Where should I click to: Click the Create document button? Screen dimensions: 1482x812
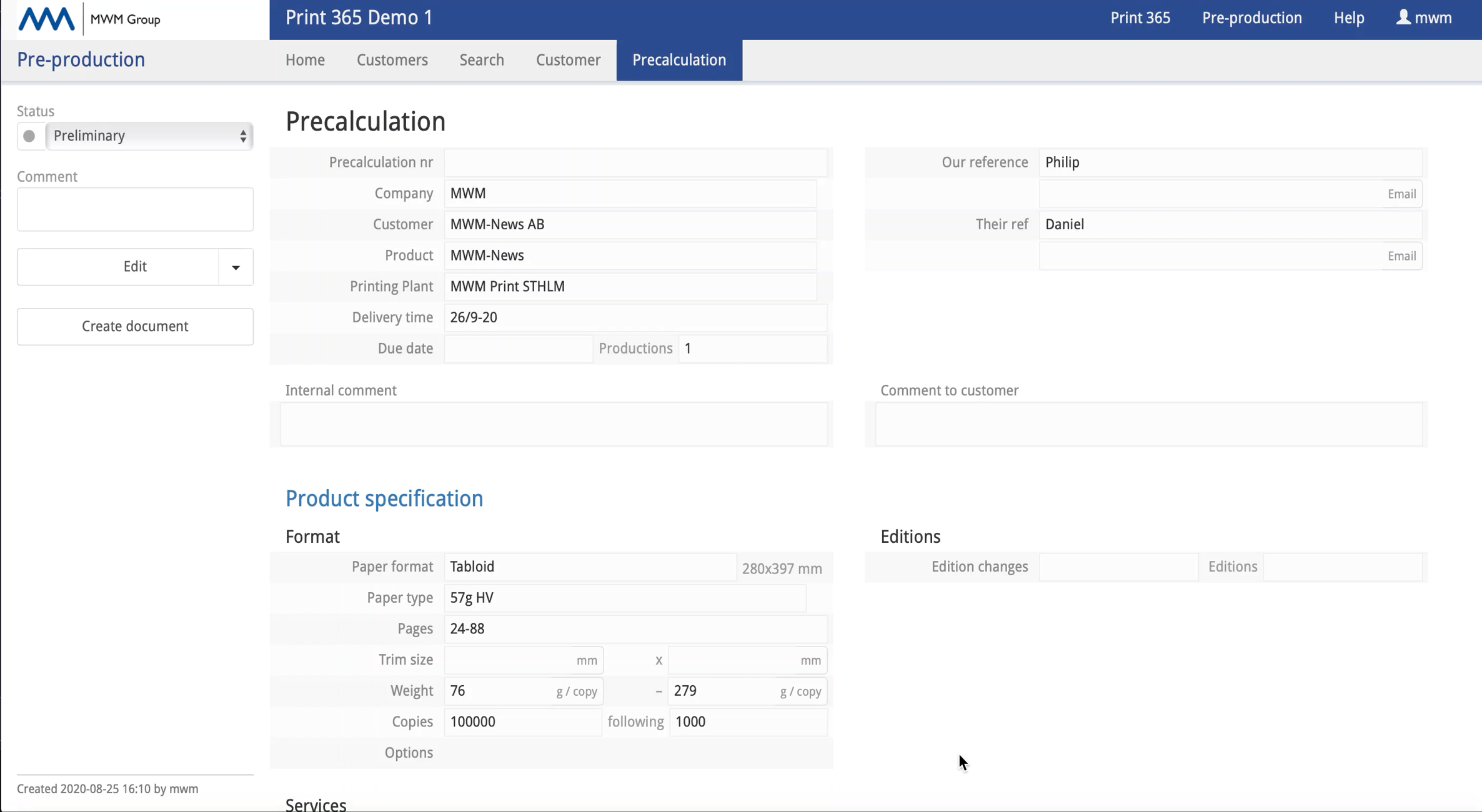[x=135, y=327]
